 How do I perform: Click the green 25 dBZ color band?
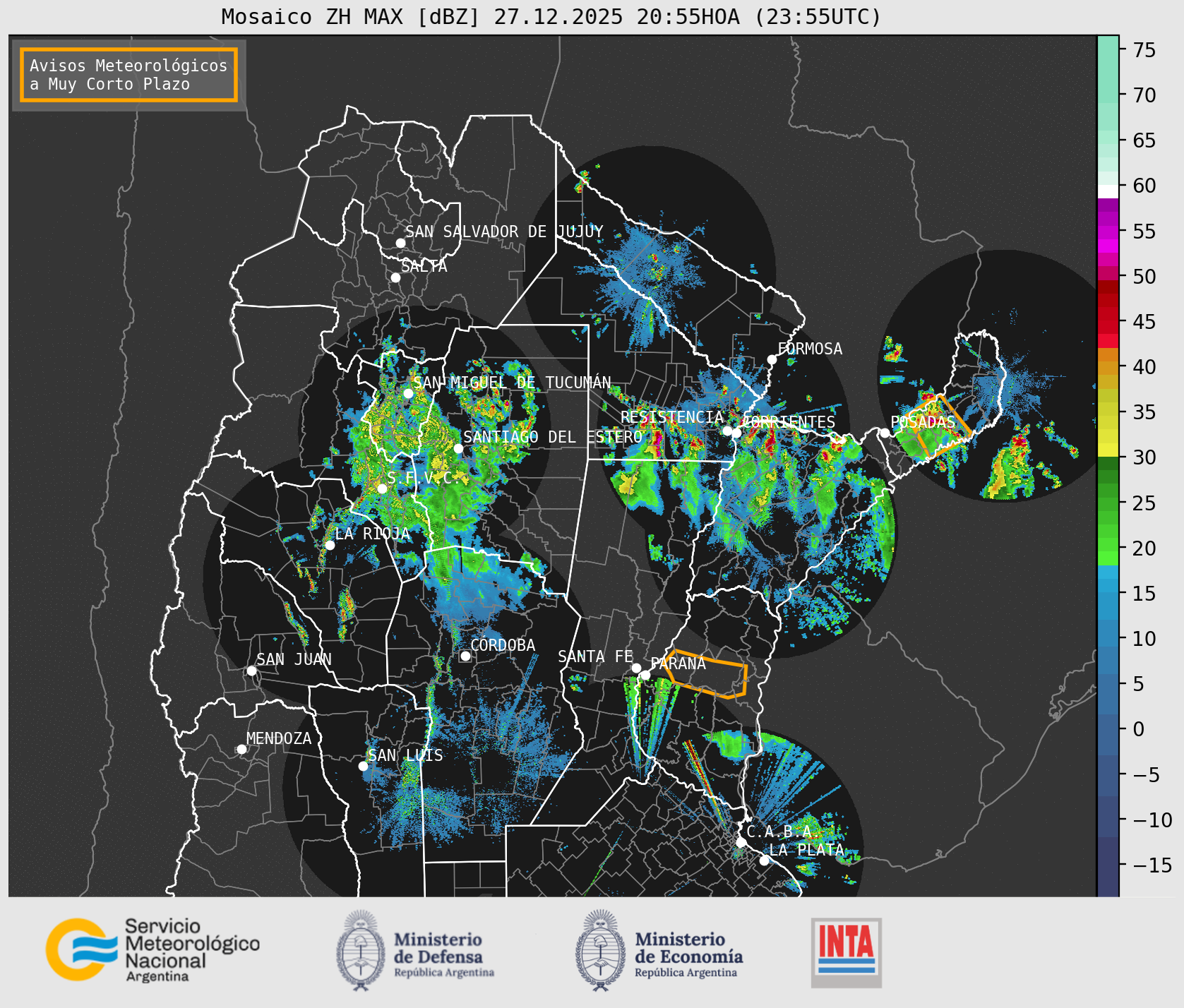(x=1108, y=503)
